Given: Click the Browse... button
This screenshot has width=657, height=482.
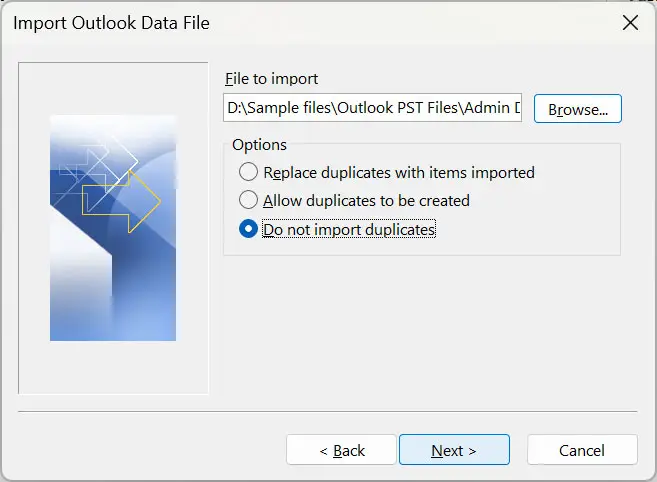Looking at the screenshot, I should pyautogui.click(x=578, y=109).
